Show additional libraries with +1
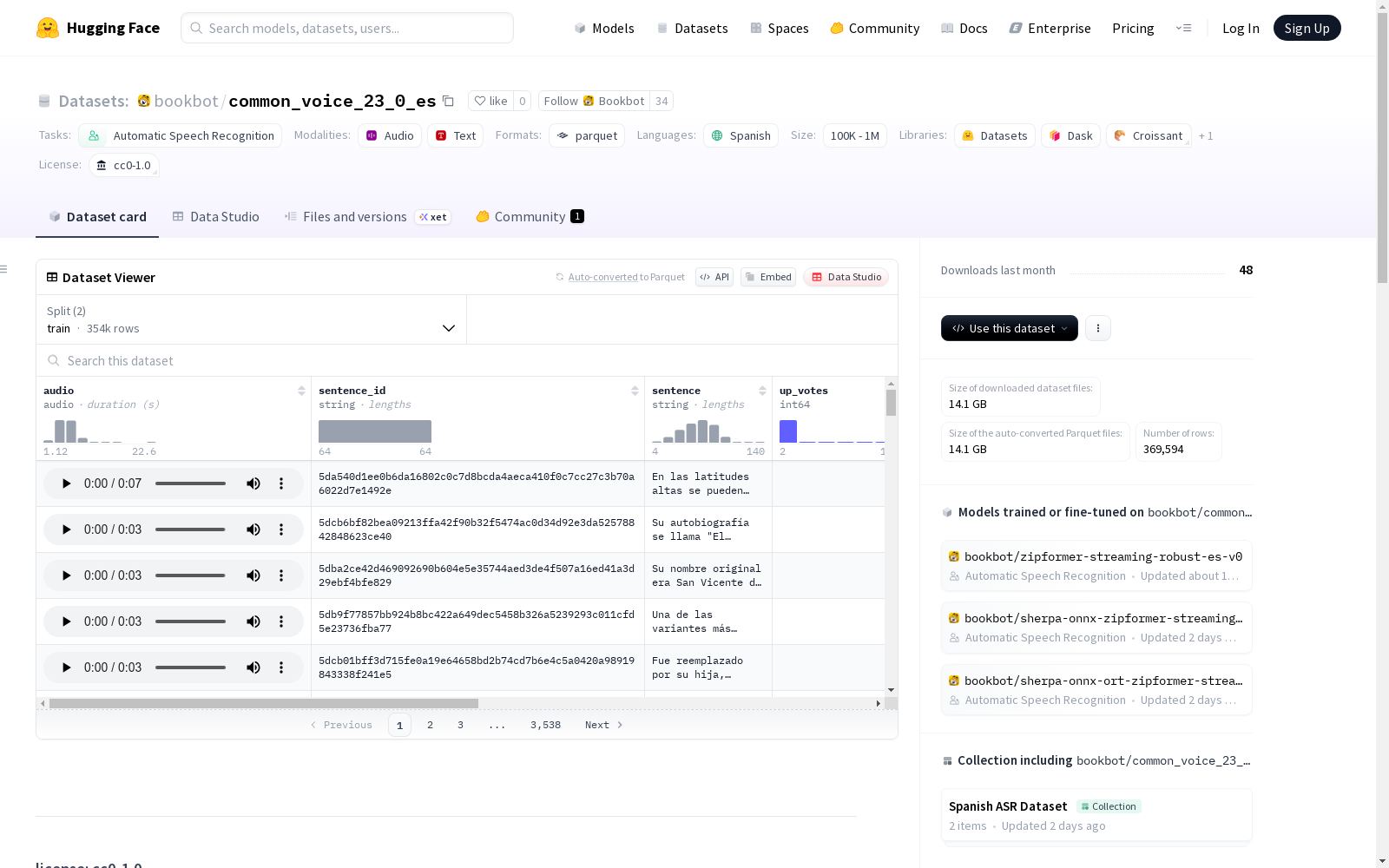 (x=1206, y=135)
